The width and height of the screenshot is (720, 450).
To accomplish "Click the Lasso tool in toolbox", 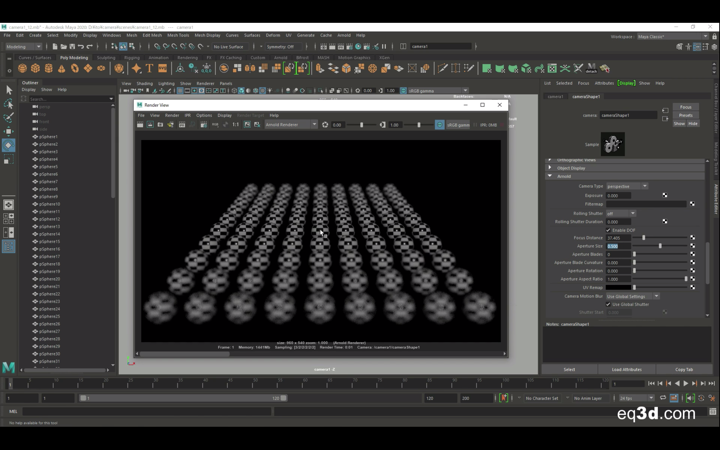I will click(x=9, y=104).
